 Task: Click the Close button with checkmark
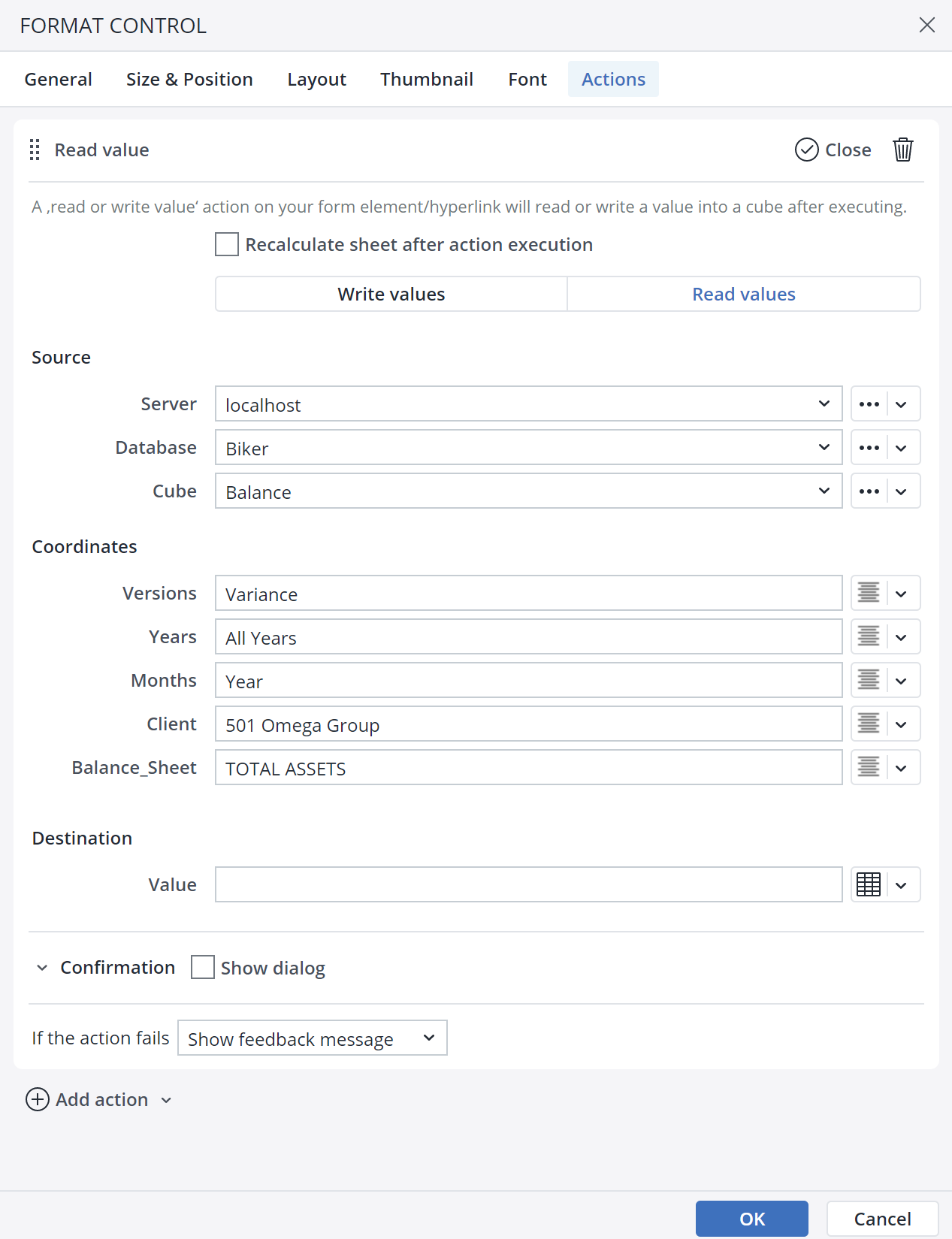[833, 150]
